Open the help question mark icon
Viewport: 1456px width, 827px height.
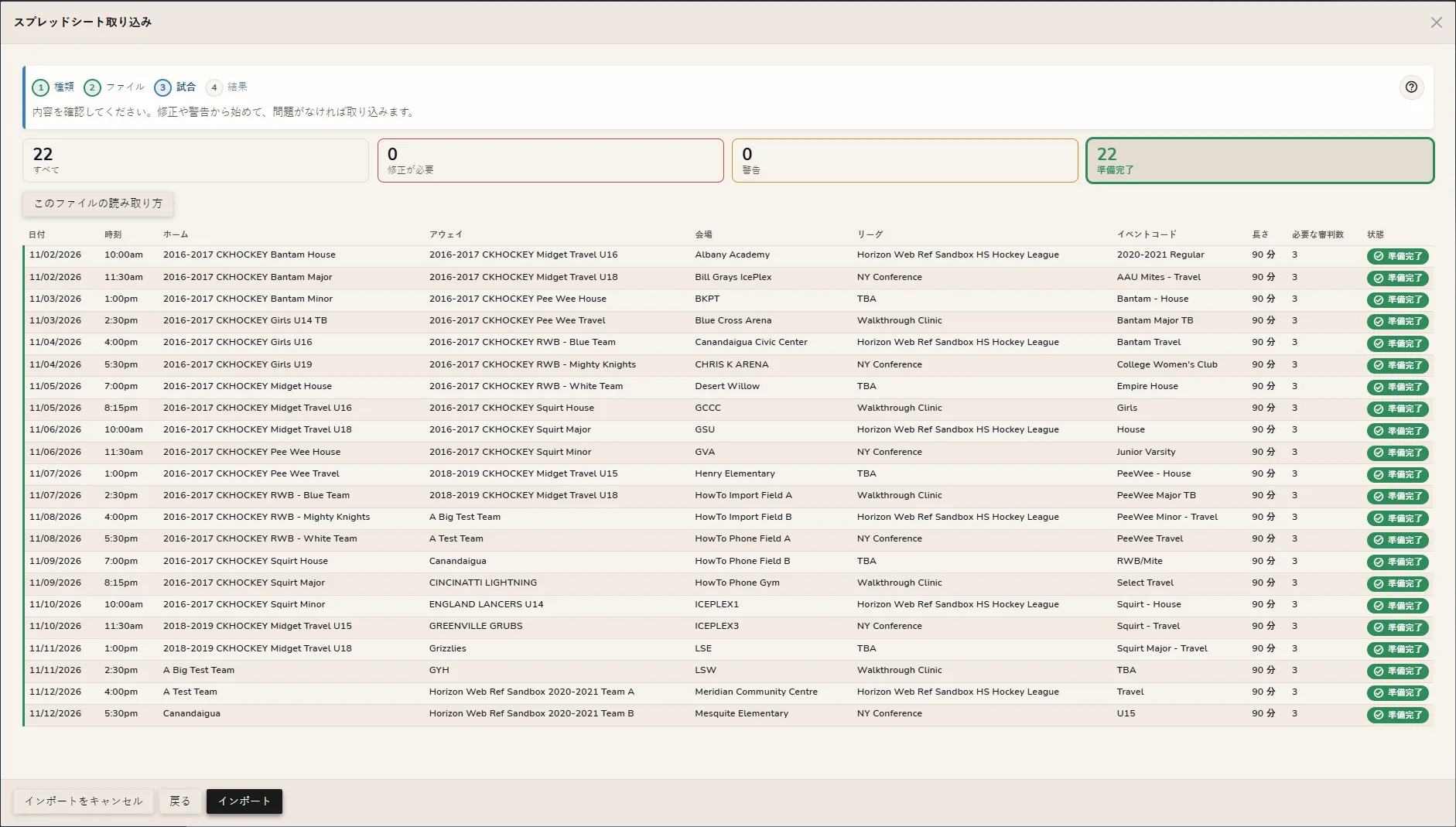tap(1411, 87)
